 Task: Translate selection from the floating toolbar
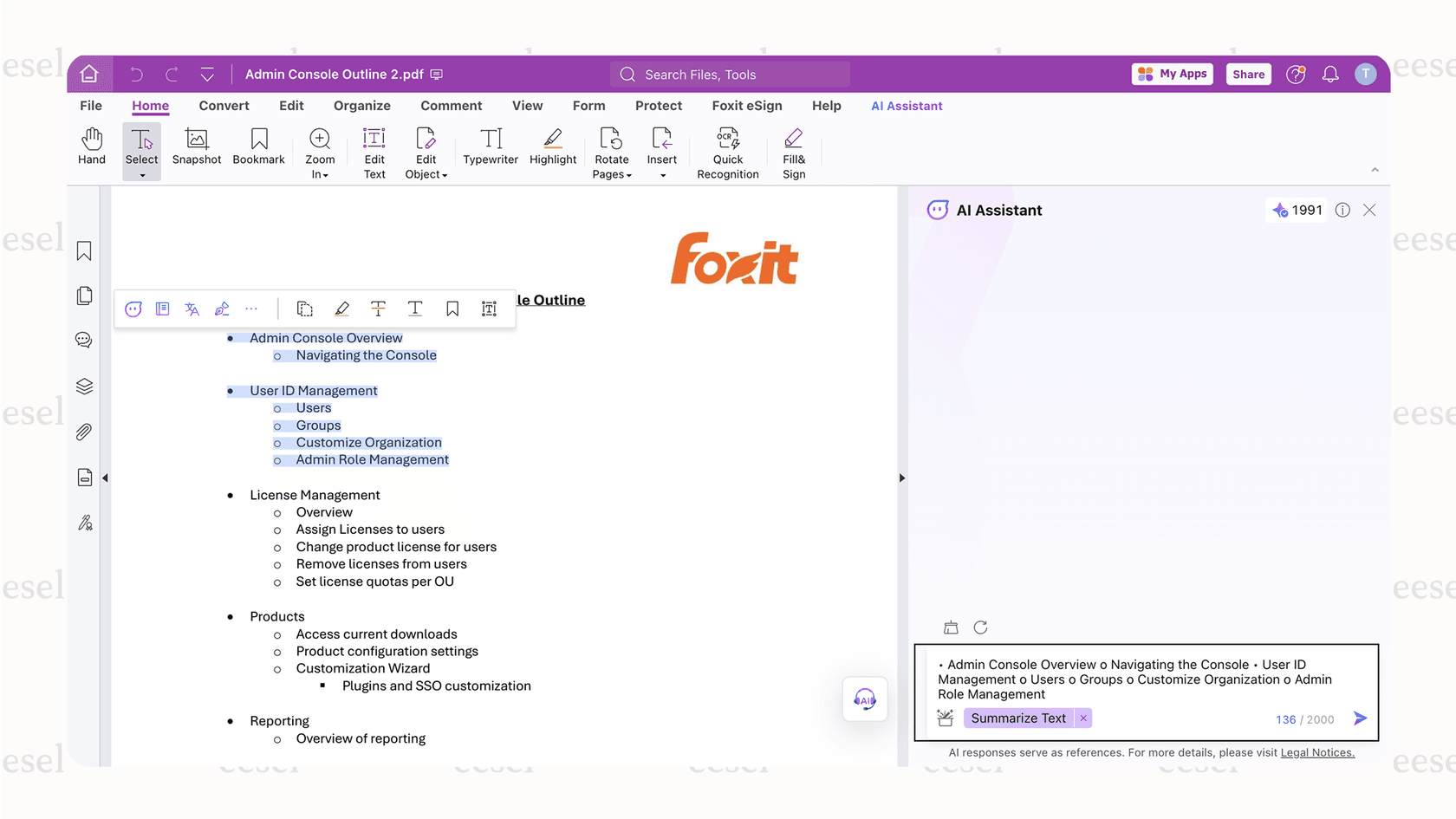(192, 309)
